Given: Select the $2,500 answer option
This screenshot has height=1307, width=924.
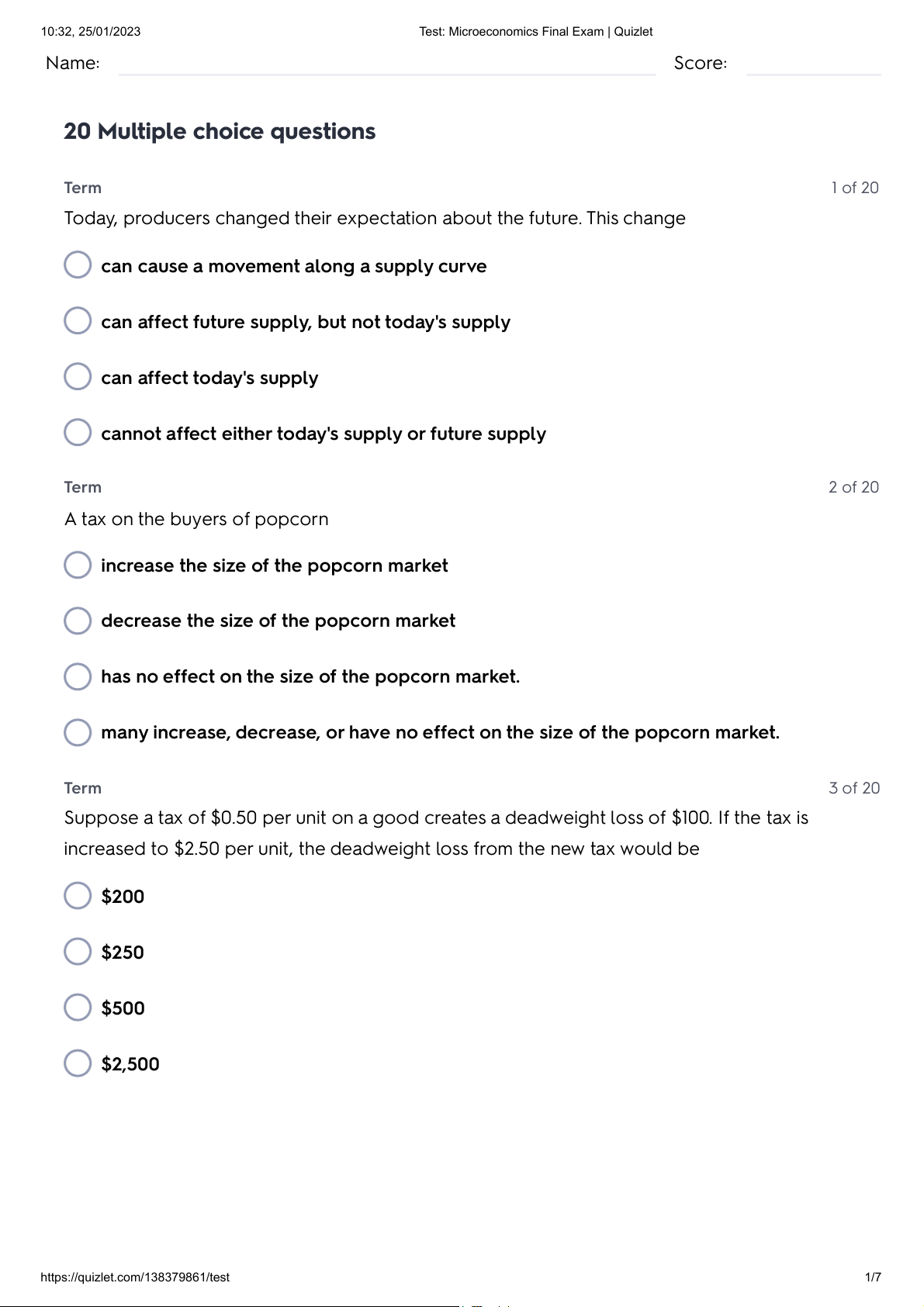Looking at the screenshot, I should pyautogui.click(x=78, y=1063).
